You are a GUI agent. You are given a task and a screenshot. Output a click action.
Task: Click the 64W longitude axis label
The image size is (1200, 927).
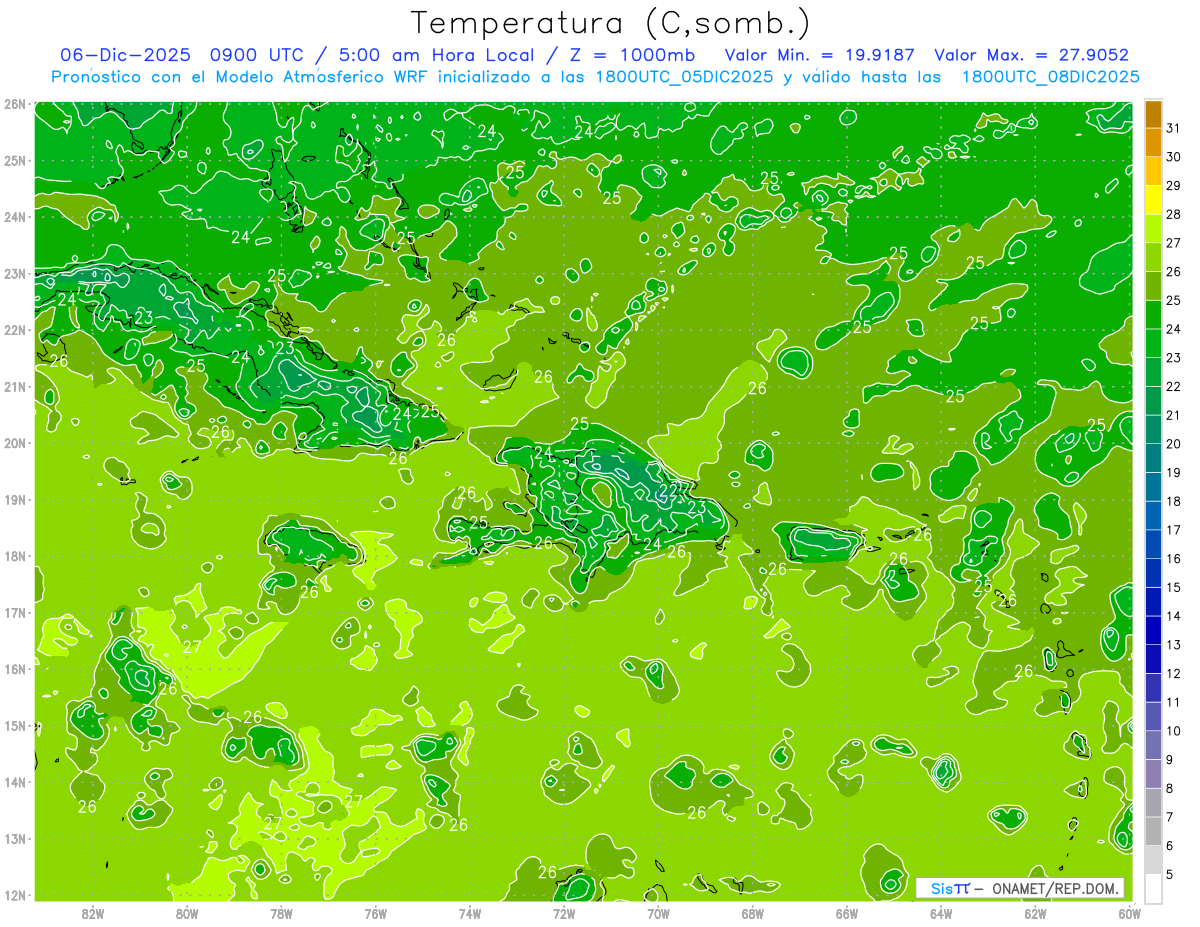941,913
